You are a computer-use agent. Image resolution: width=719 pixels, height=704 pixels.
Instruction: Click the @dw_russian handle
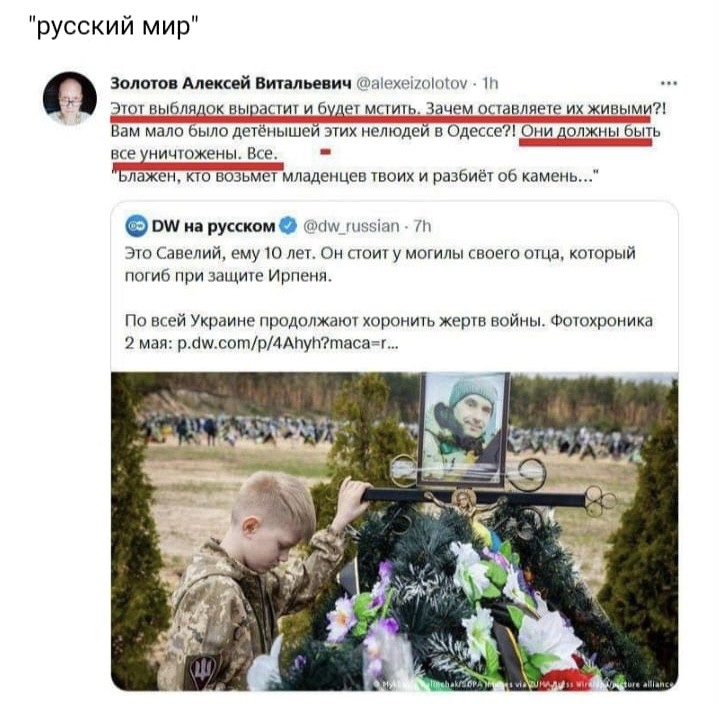click(x=351, y=227)
